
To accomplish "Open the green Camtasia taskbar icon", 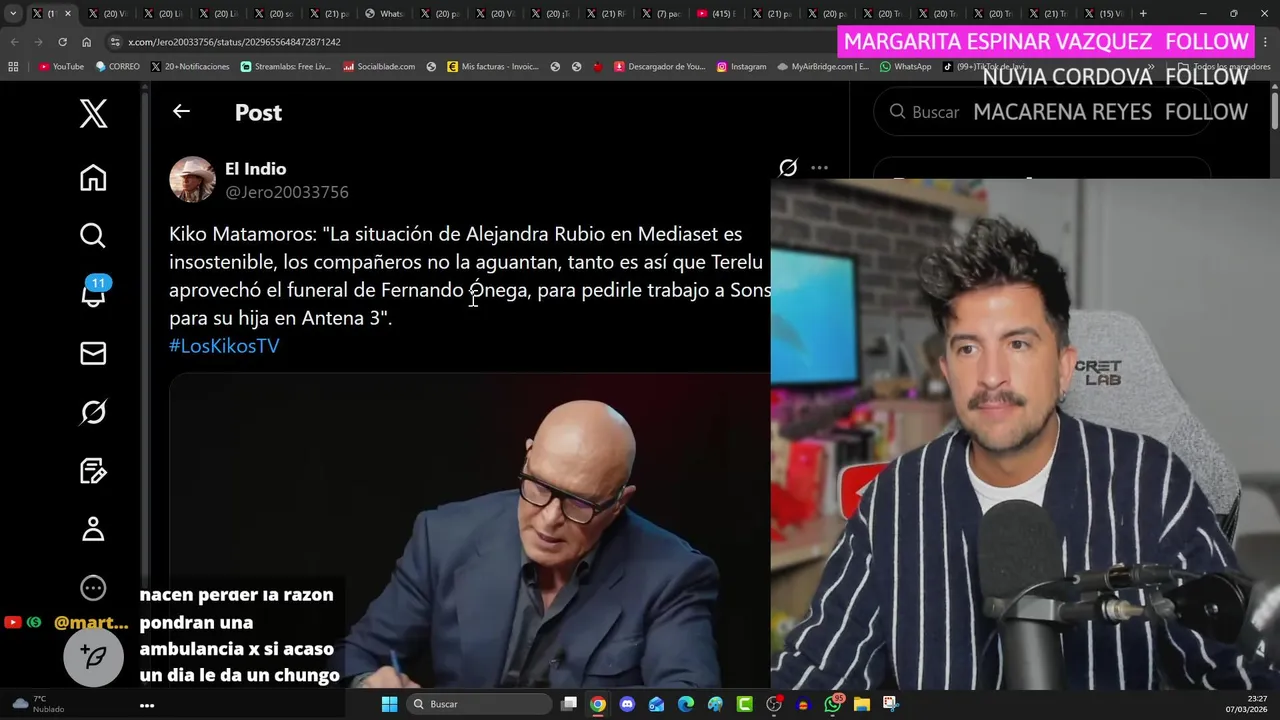I will 744,704.
